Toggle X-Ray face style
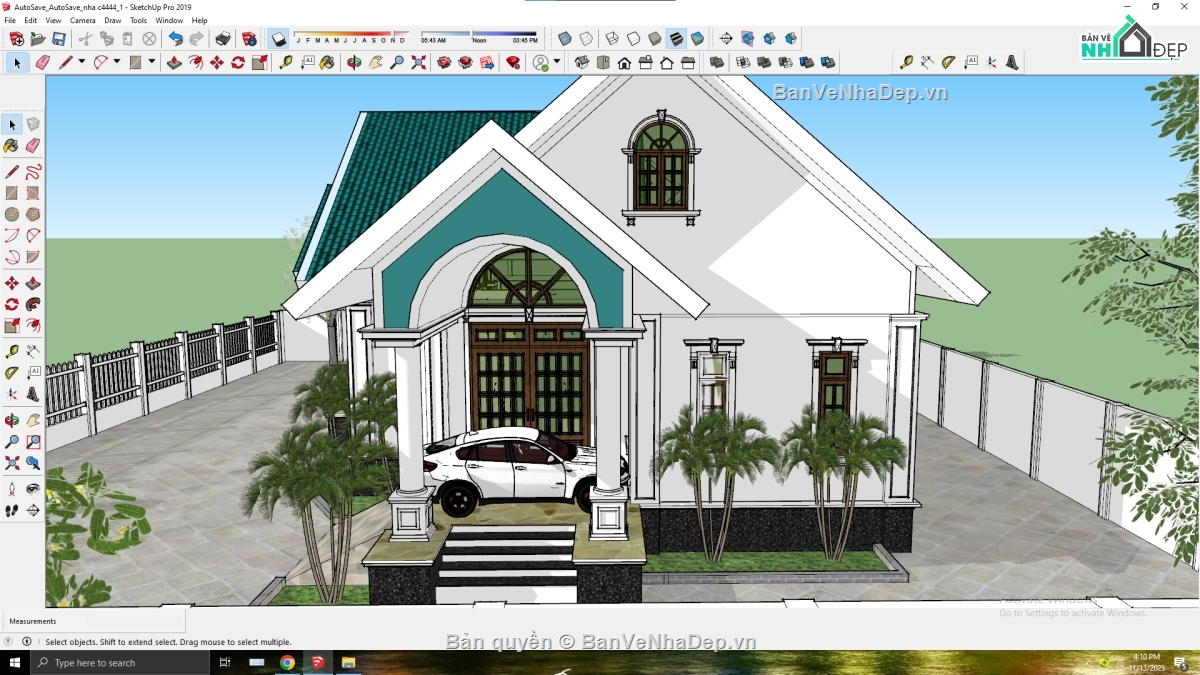 click(565, 39)
